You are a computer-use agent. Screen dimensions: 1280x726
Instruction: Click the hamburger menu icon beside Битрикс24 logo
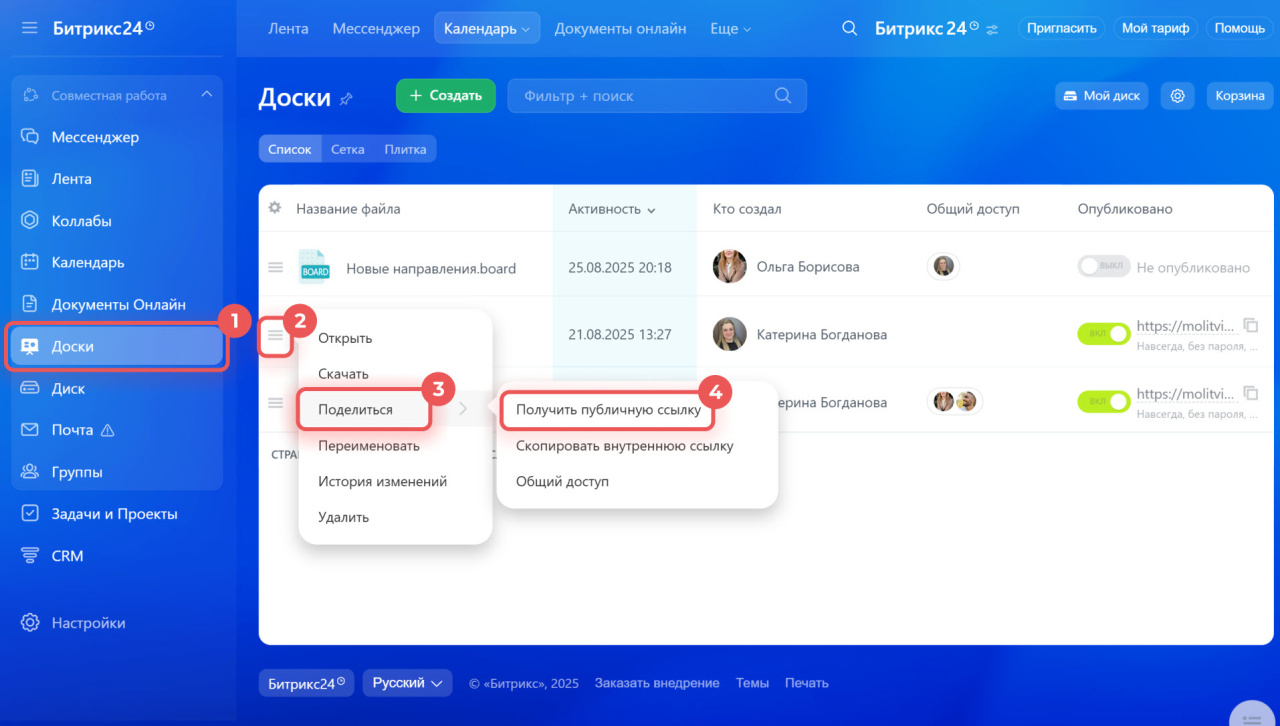point(30,28)
